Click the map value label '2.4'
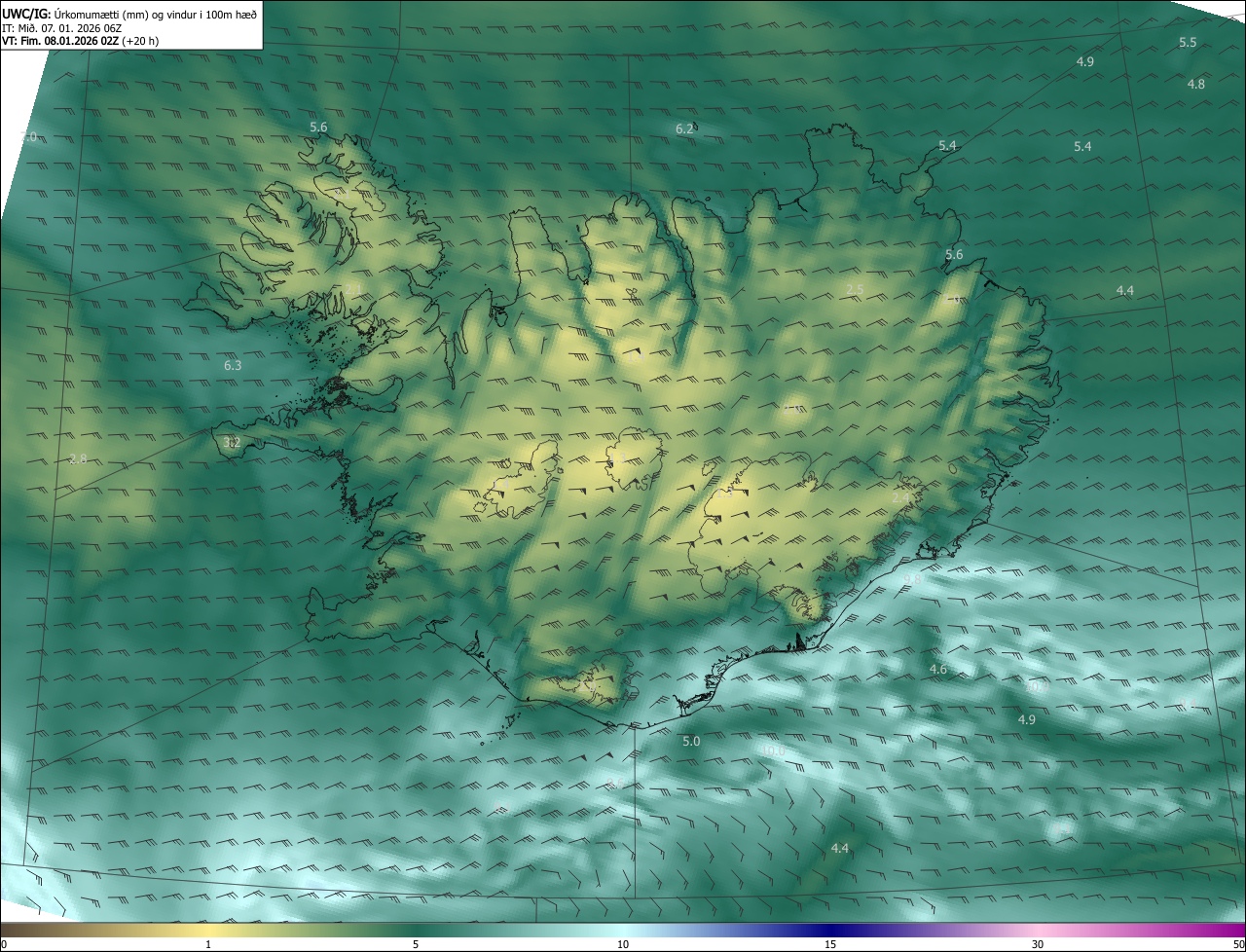This screenshot has height=952, width=1246. pyautogui.click(x=901, y=497)
